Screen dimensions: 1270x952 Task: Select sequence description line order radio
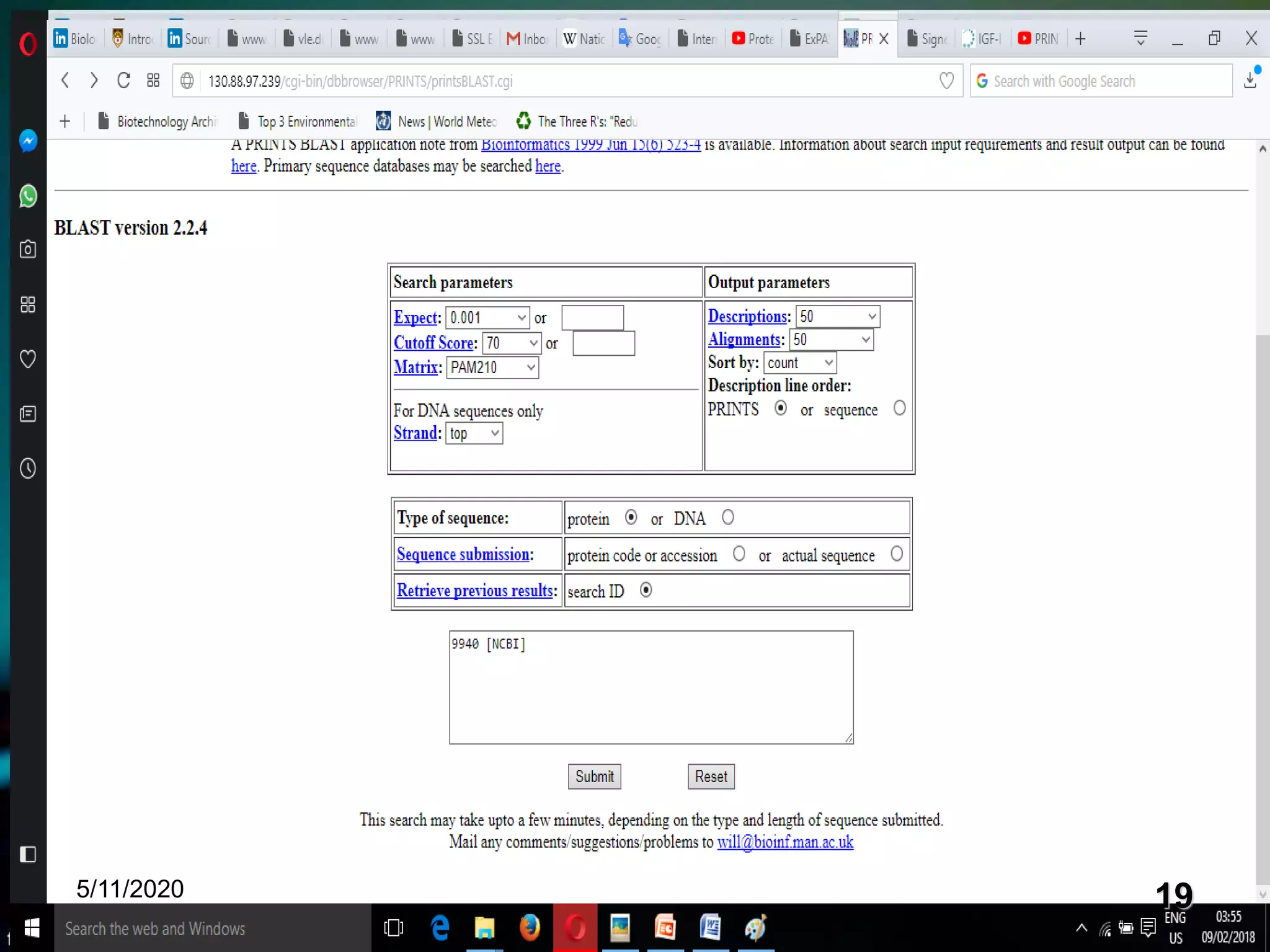click(899, 408)
